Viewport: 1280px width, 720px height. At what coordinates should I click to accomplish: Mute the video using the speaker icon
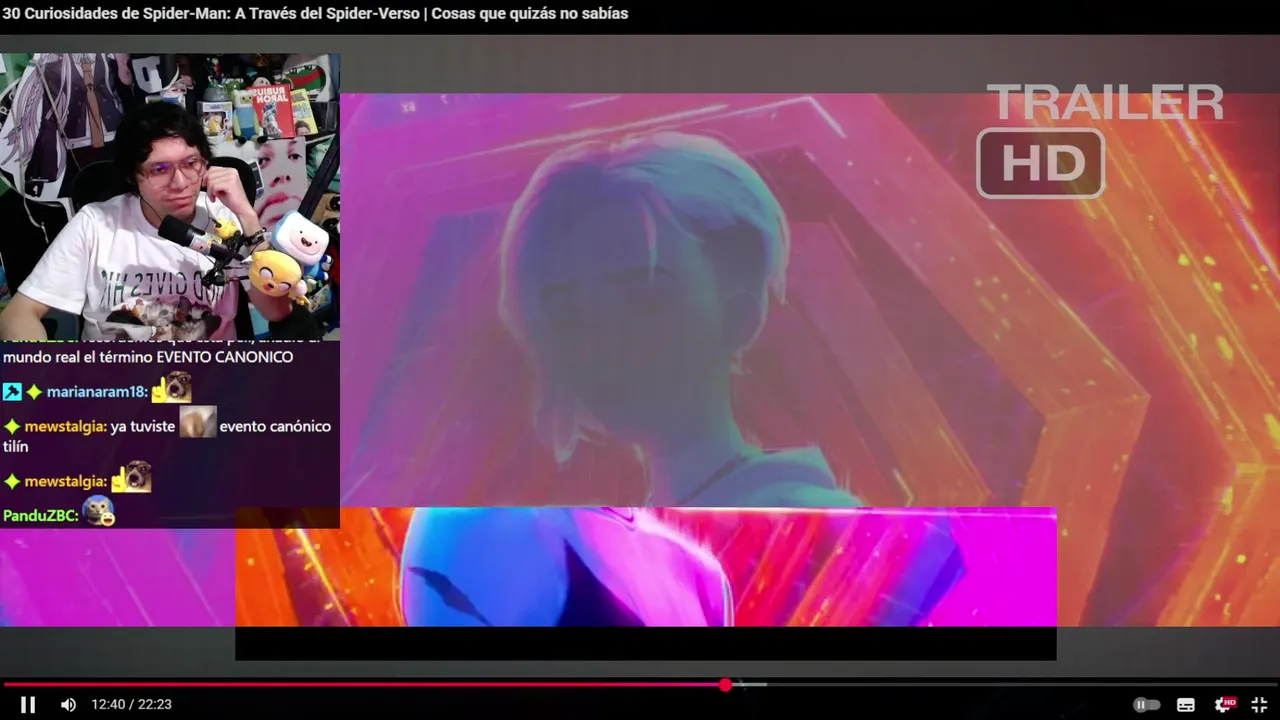68,704
